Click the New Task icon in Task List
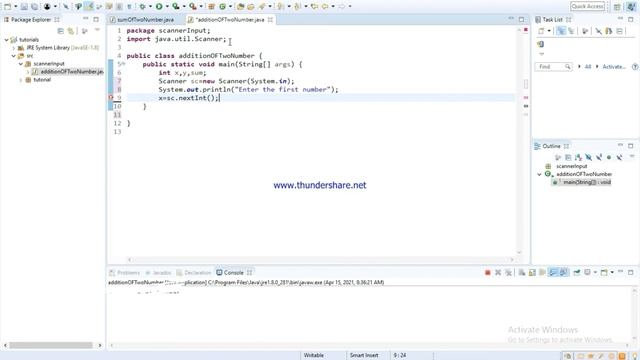The image size is (640, 360). pos(541,31)
